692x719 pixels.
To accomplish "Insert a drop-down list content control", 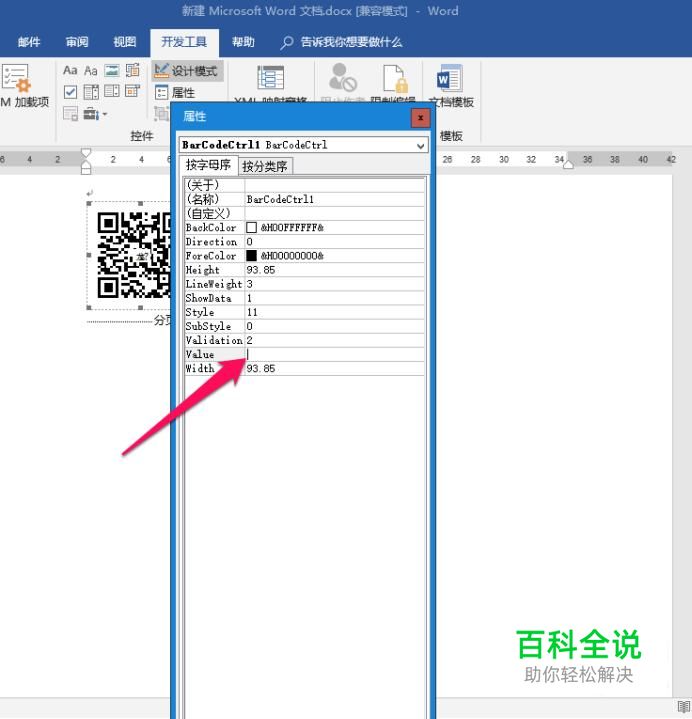I will point(112,92).
